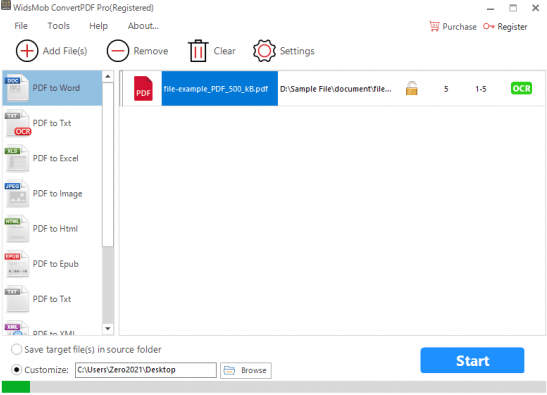The width and height of the screenshot is (547, 395).
Task: Select the PDF to Epub option
Action: [52, 264]
